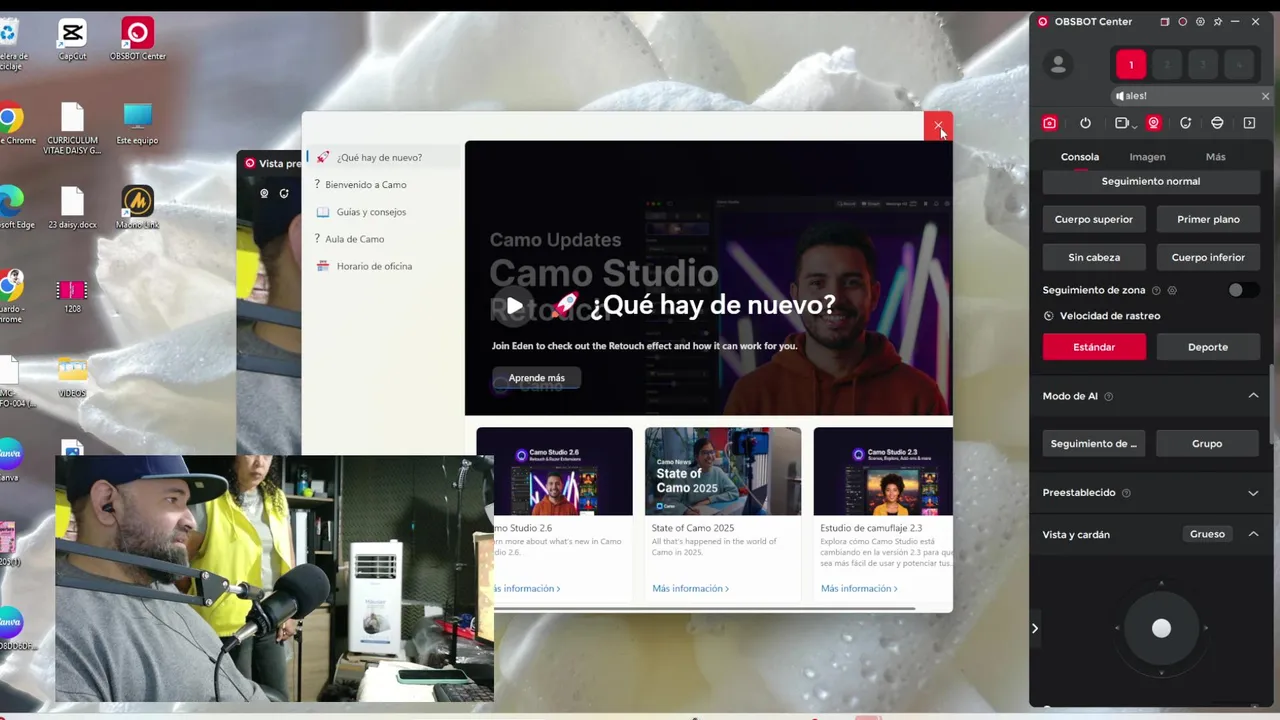The image size is (1280, 720).
Task: Switch to the Imagen tab
Action: 1147,157
